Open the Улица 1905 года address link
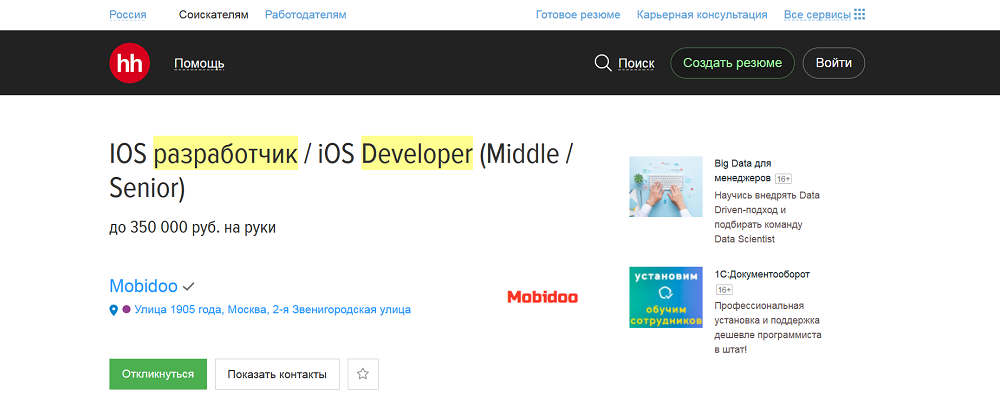 [x=272, y=309]
